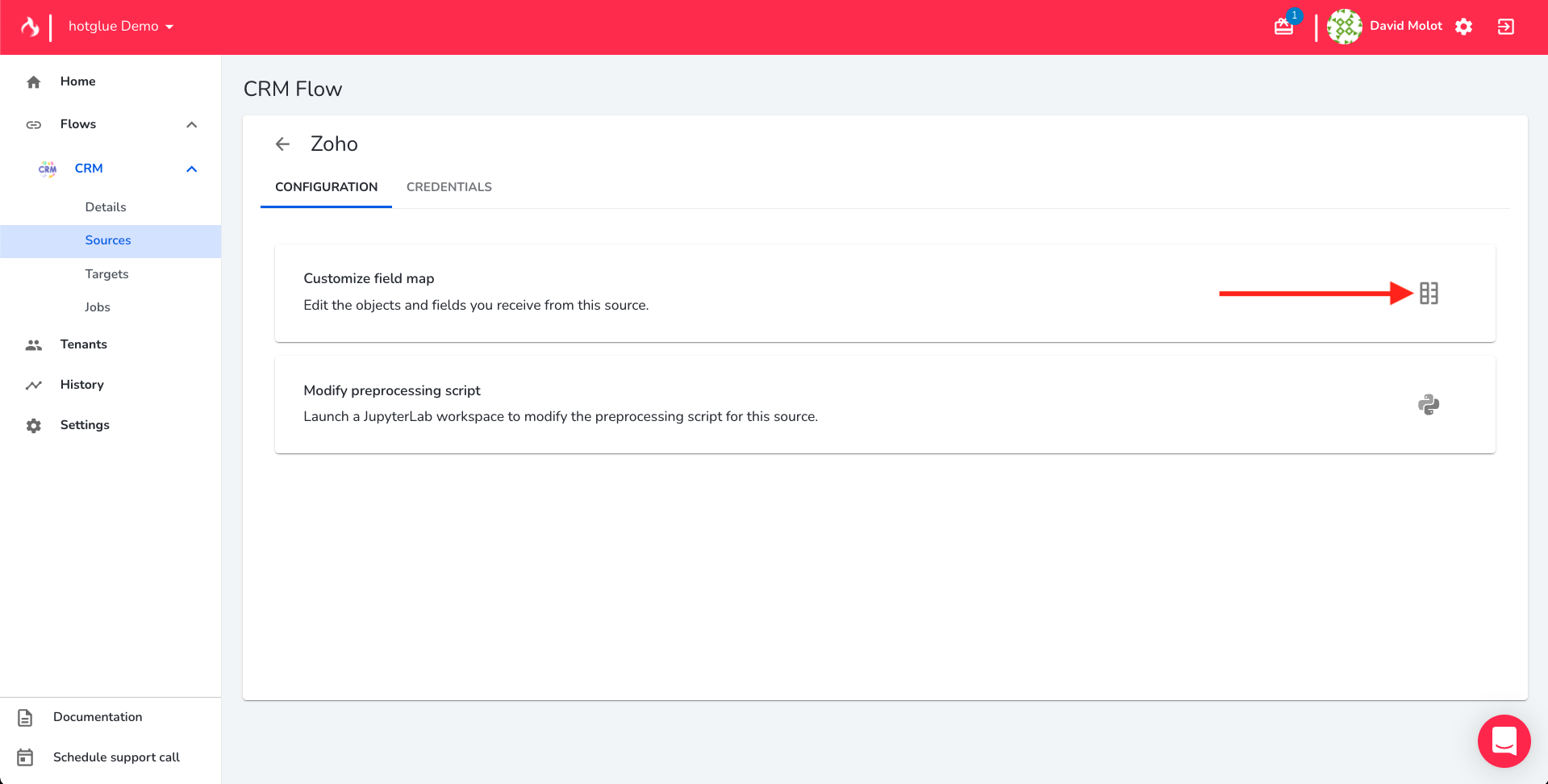Viewport: 1548px width, 784px height.
Task: Open Documentation link
Action: pyautogui.click(x=98, y=717)
